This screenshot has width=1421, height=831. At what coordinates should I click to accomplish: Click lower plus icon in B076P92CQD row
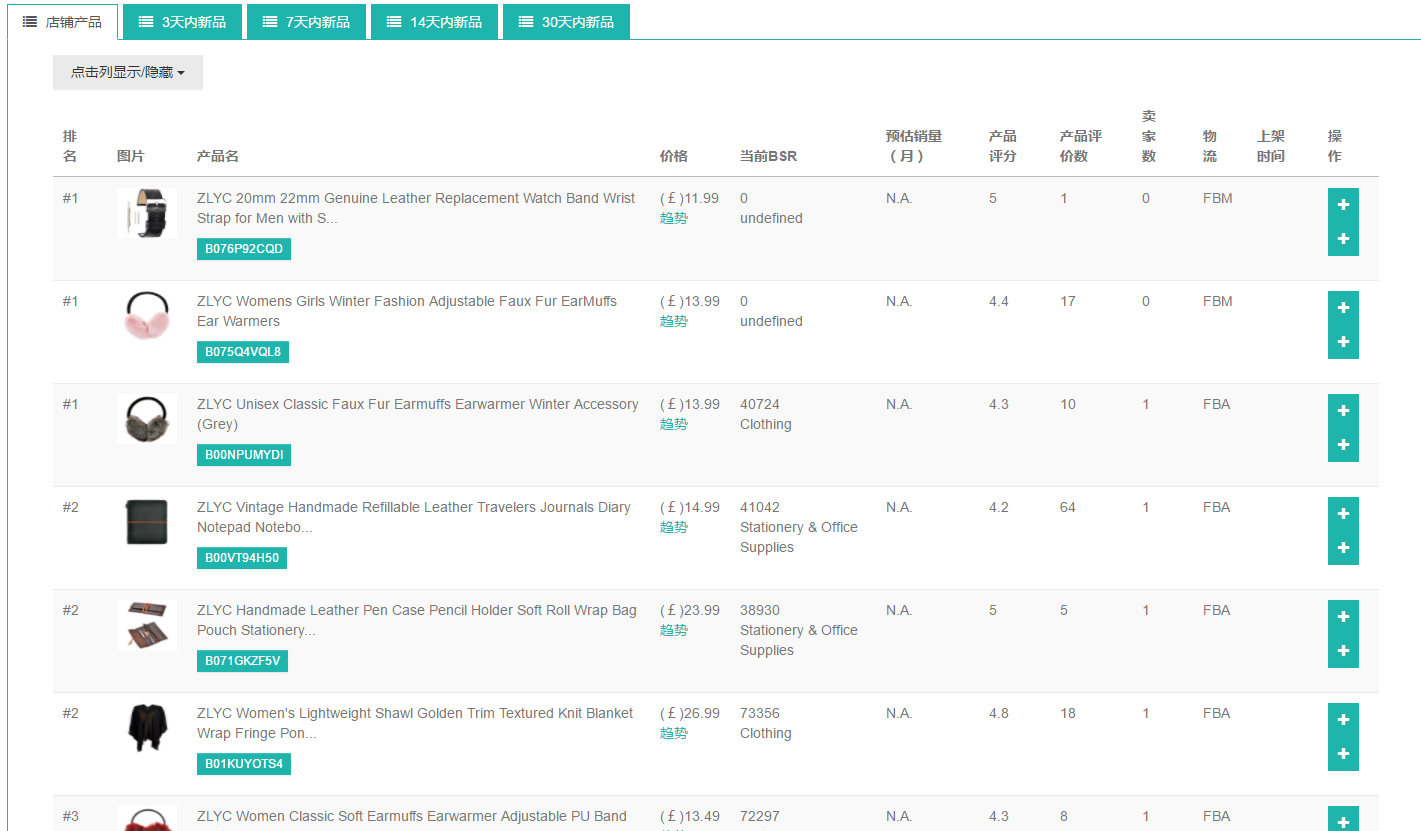[x=1343, y=239]
